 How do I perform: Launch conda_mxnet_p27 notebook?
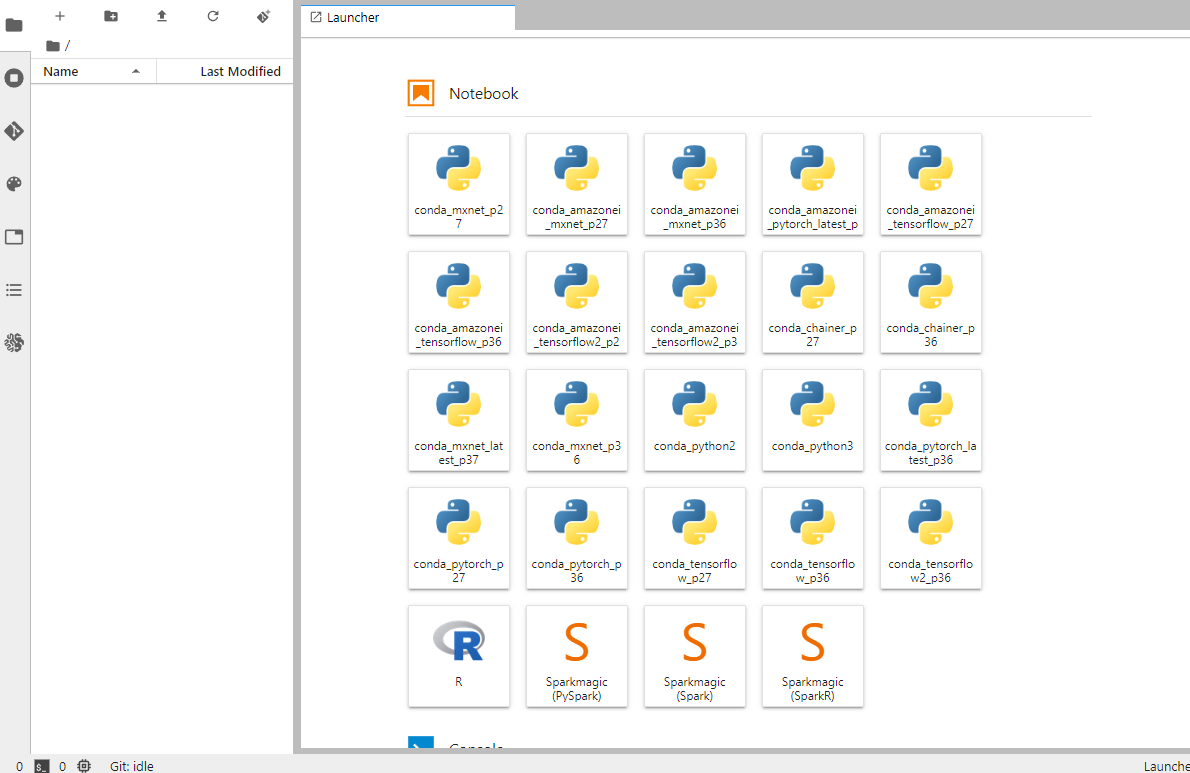click(458, 184)
